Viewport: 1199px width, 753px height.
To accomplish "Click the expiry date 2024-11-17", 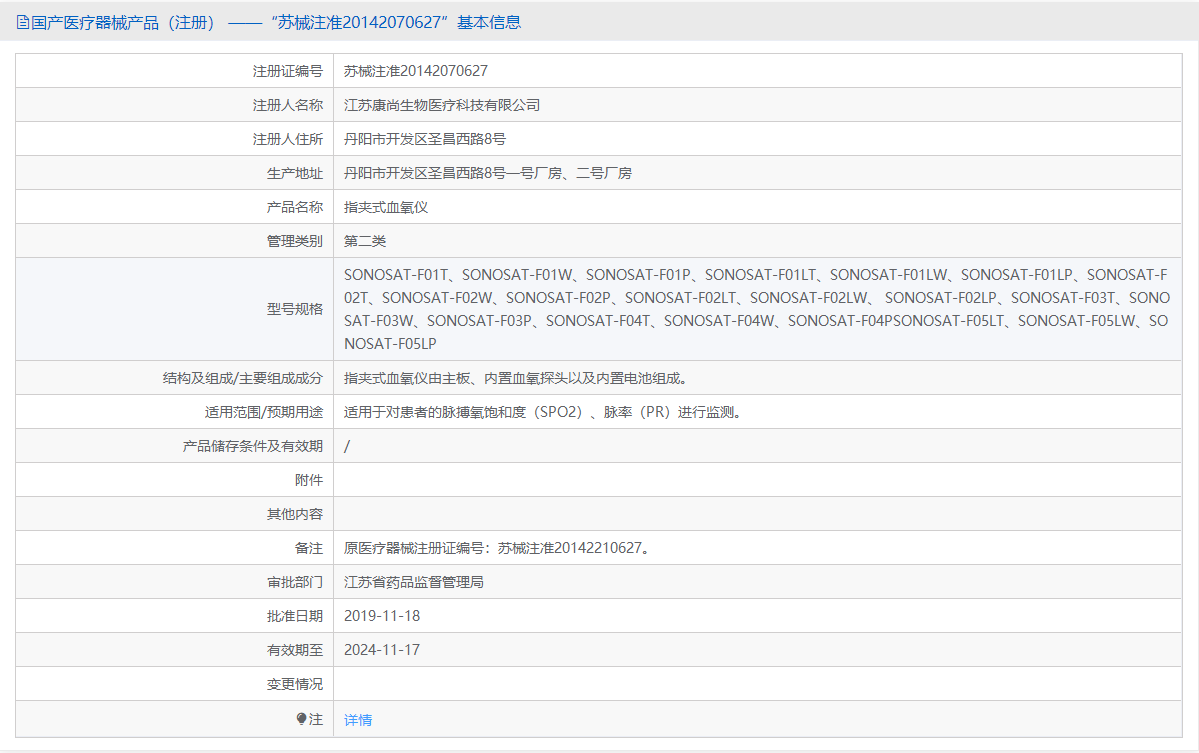I will pos(381,649).
